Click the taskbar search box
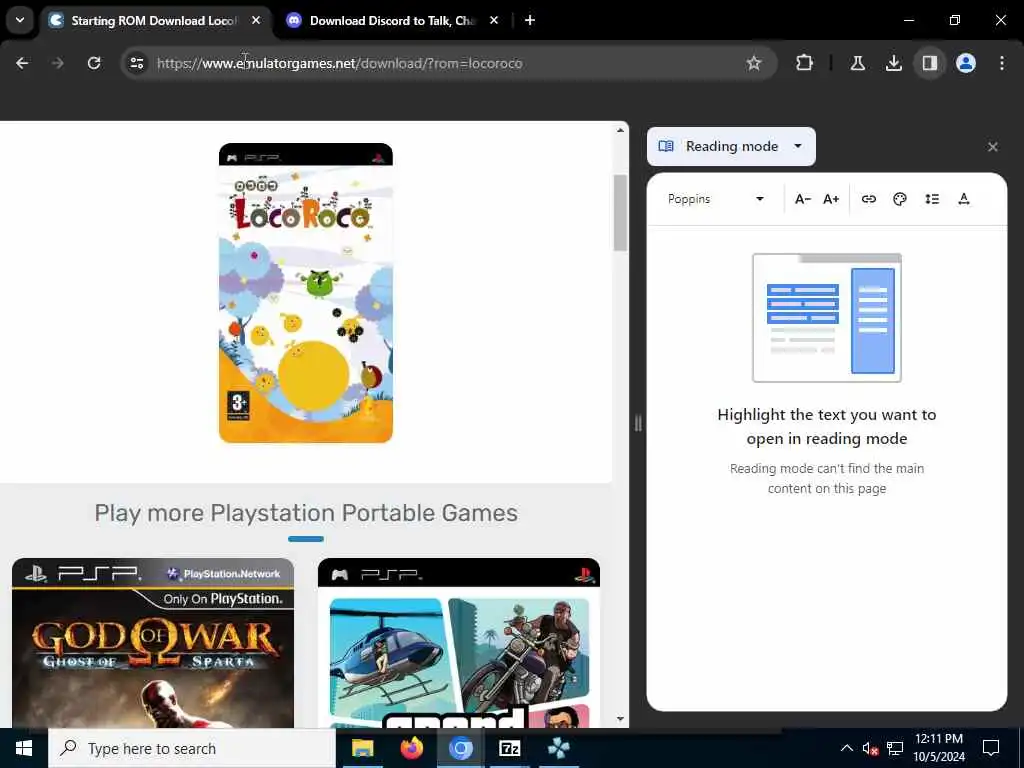The width and height of the screenshot is (1024, 768). point(192,748)
